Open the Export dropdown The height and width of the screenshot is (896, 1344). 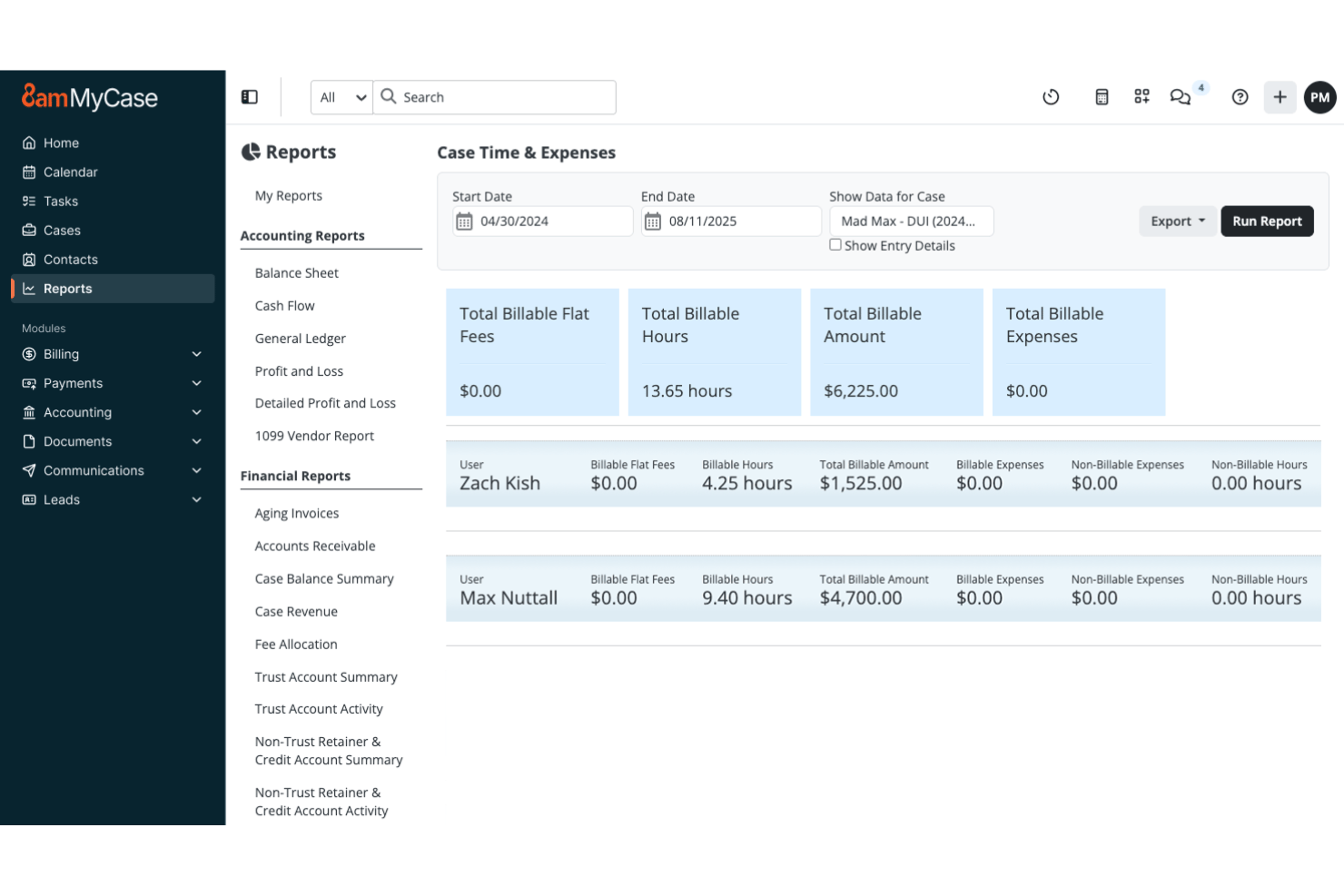pyautogui.click(x=1178, y=222)
